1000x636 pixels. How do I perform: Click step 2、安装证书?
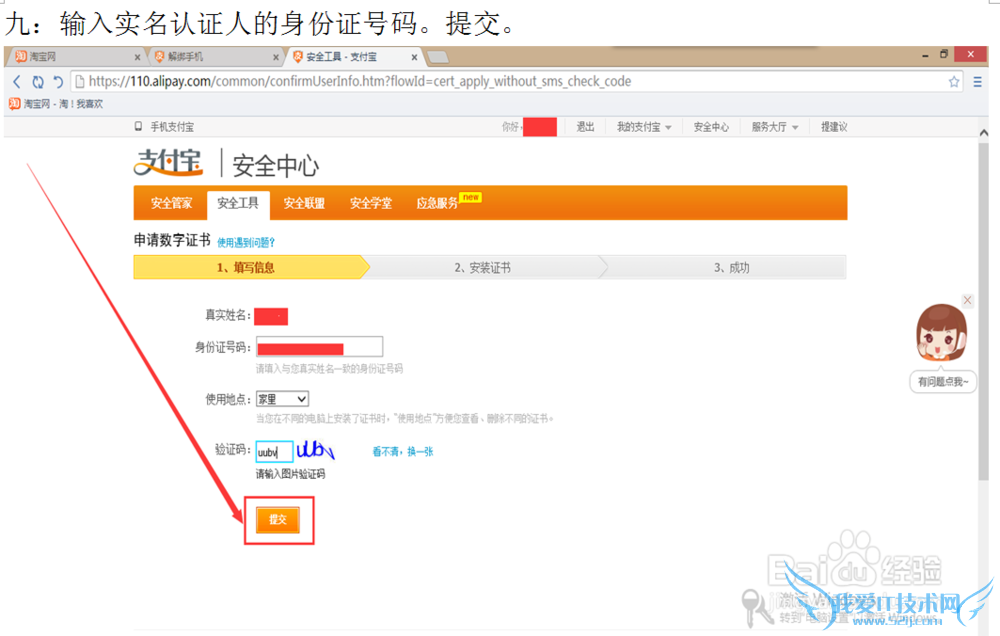(483, 268)
